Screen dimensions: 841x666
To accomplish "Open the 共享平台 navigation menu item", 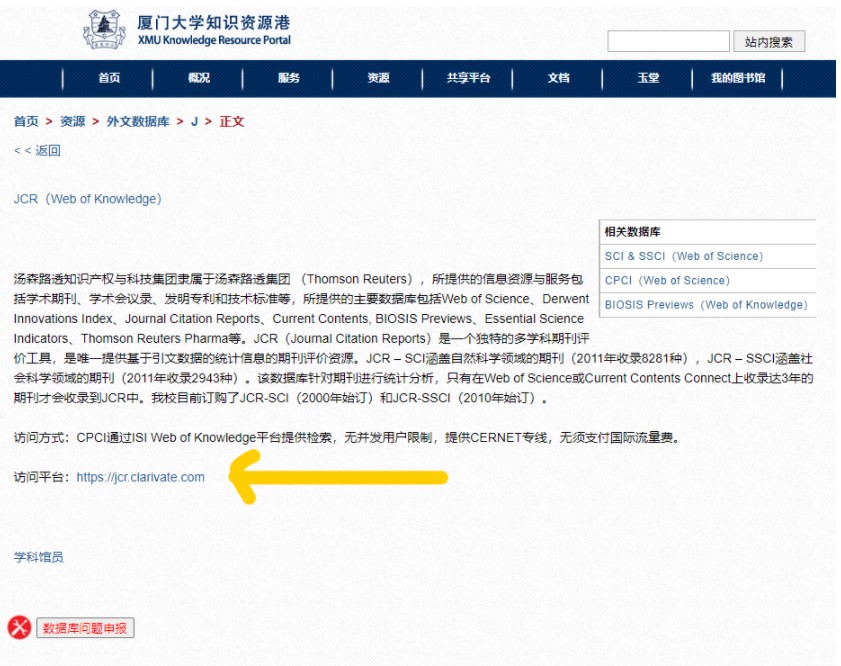I will pos(468,78).
